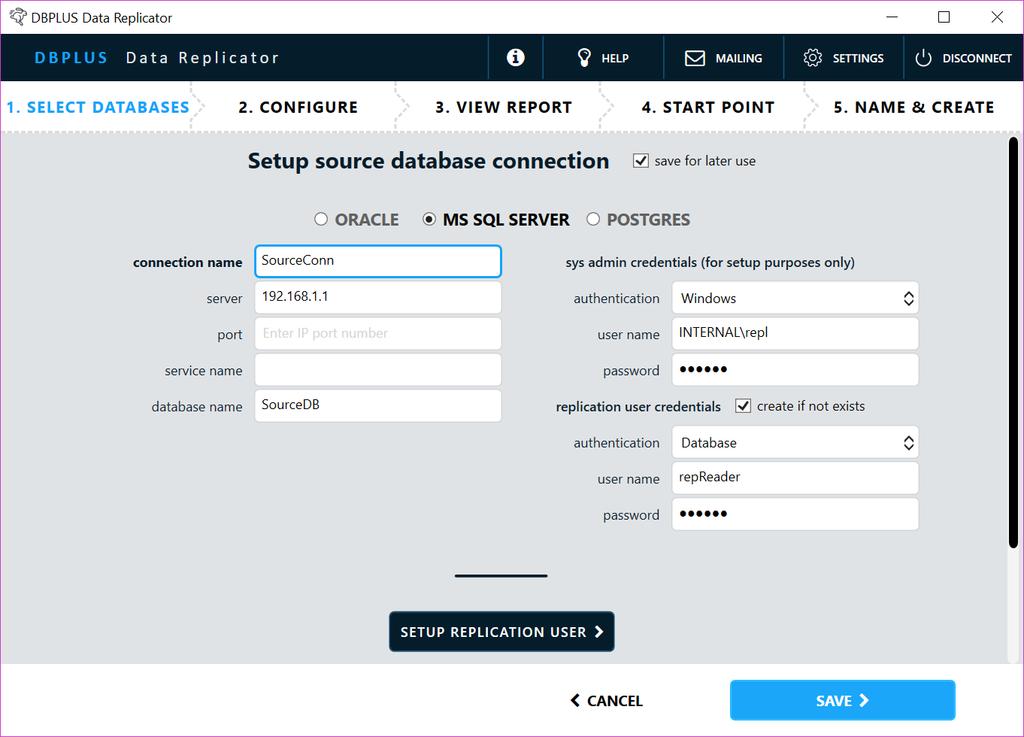This screenshot has width=1024, height=737.
Task: Click the 'Setup source database connection' heading
Action: 428,161
